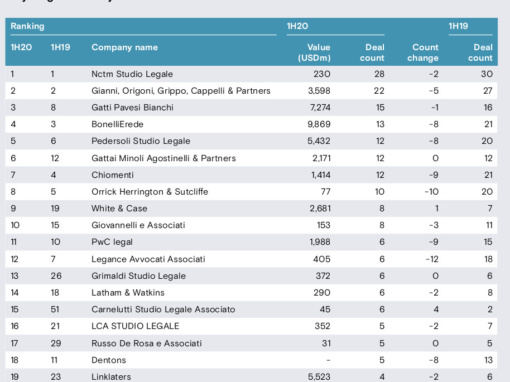510x382 pixels.
Task: Click the Count change column header
Action: (423, 53)
